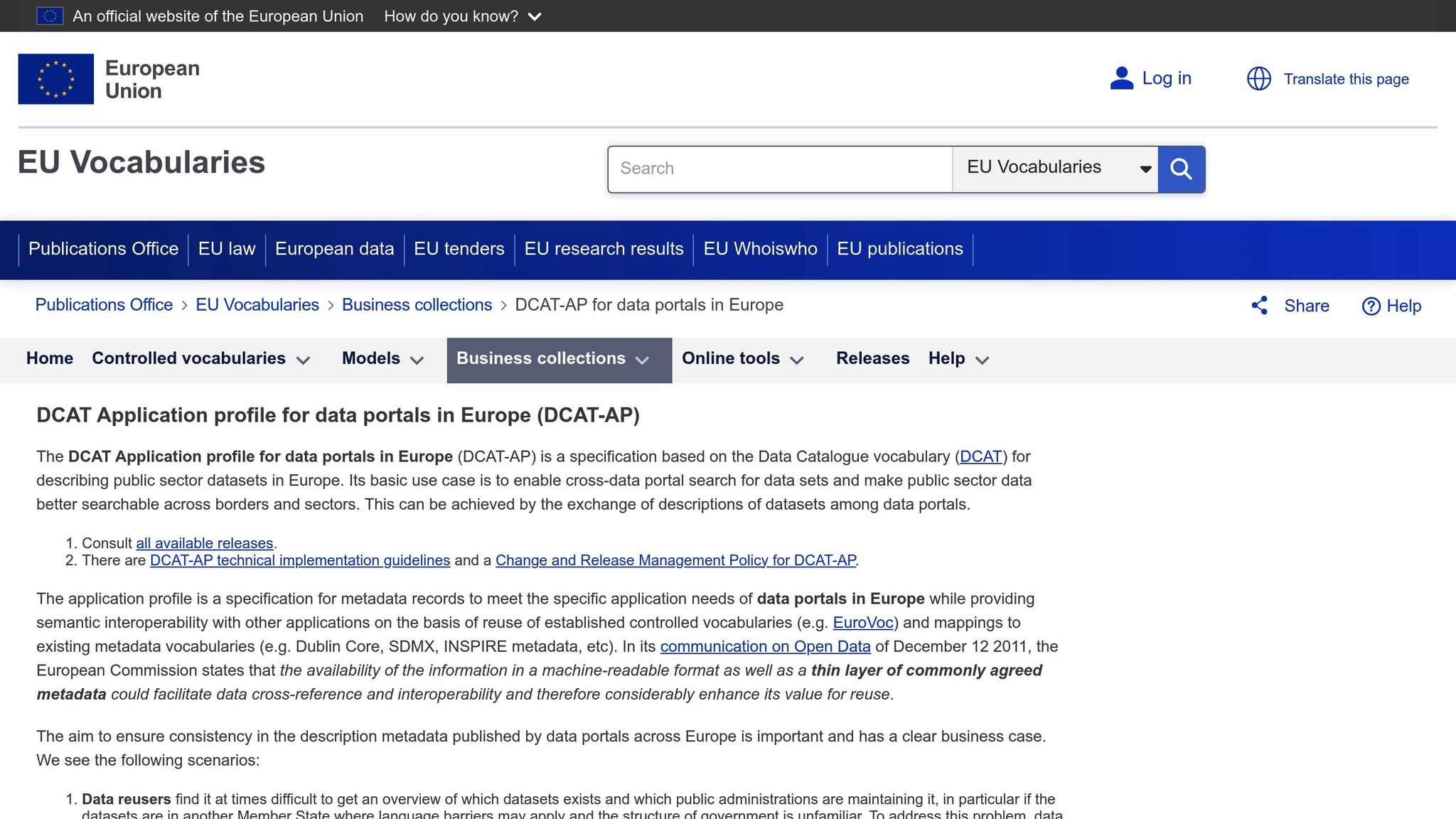The height and width of the screenshot is (819, 1456).
Task: Click the magnifying glass search button
Action: 1181,169
